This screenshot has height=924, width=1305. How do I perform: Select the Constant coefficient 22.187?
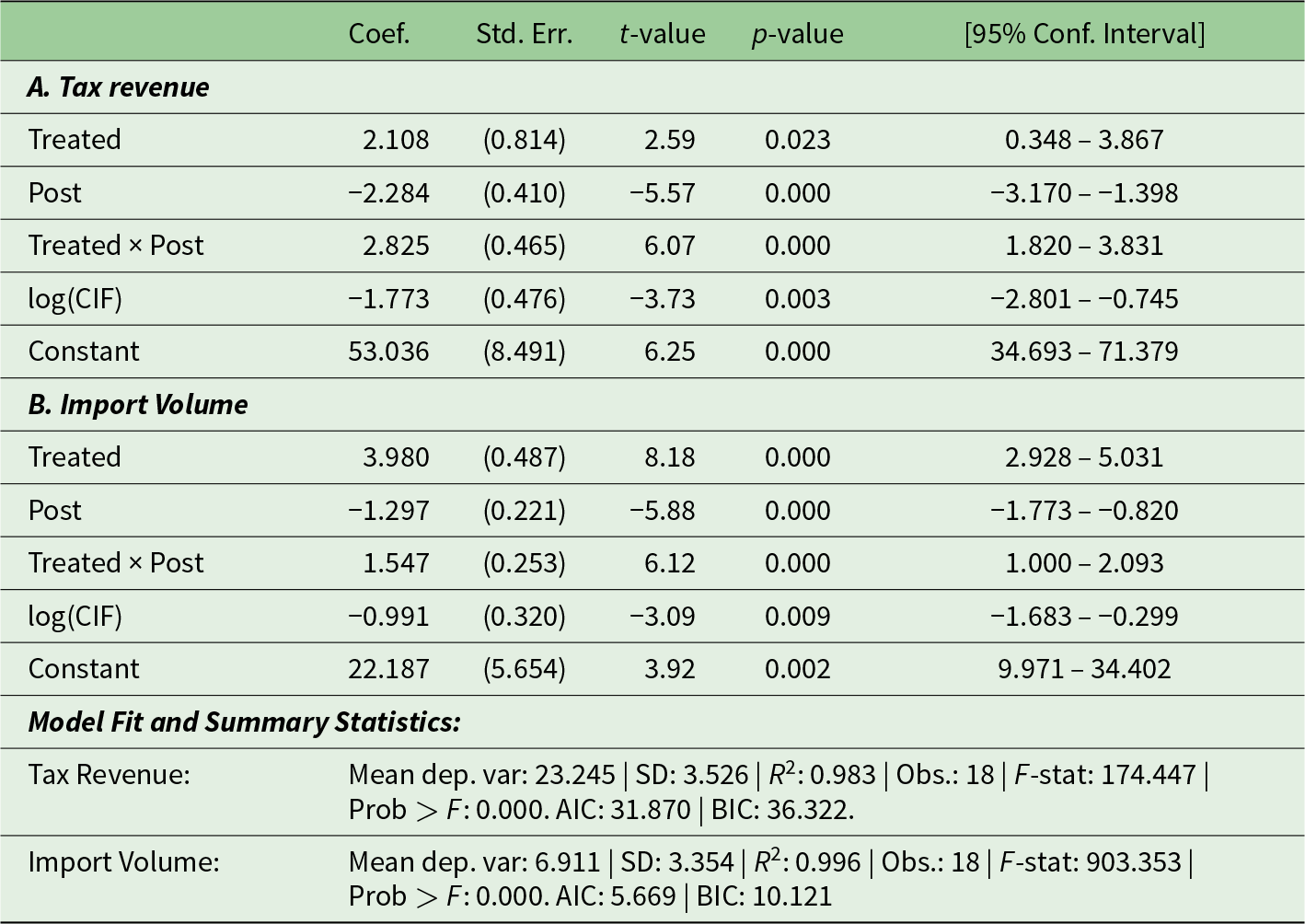coord(388,669)
